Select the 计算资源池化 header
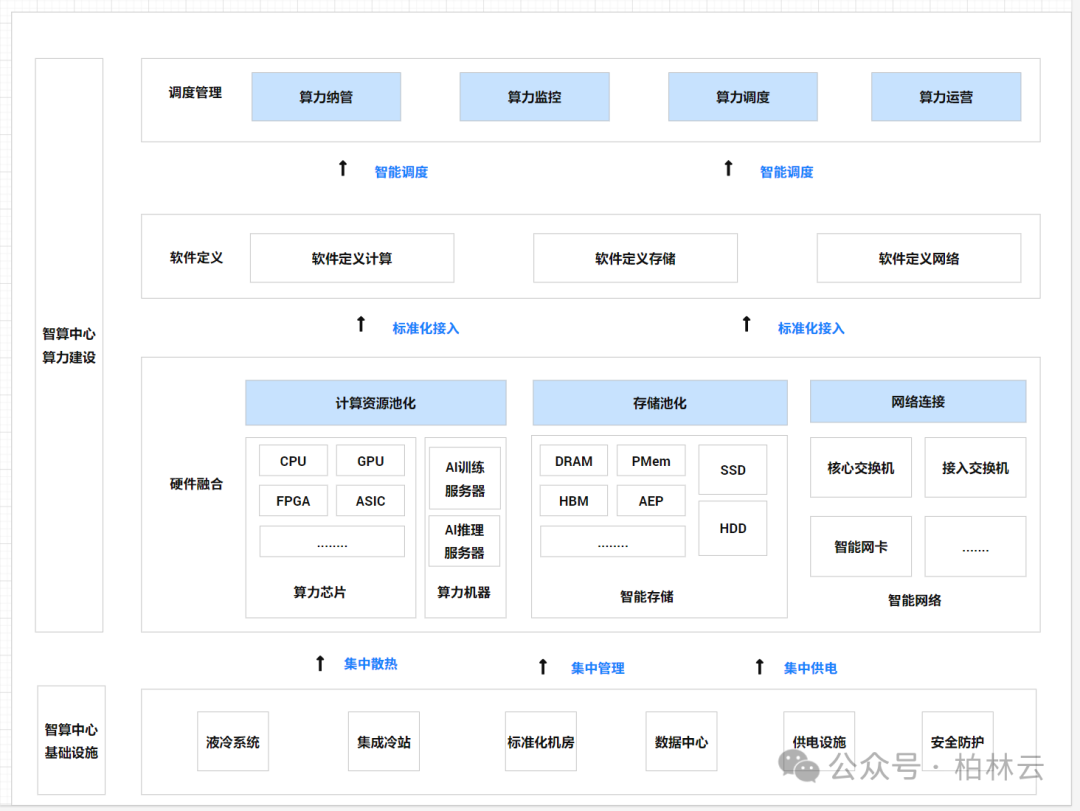The height and width of the screenshot is (811, 1080). coord(375,403)
